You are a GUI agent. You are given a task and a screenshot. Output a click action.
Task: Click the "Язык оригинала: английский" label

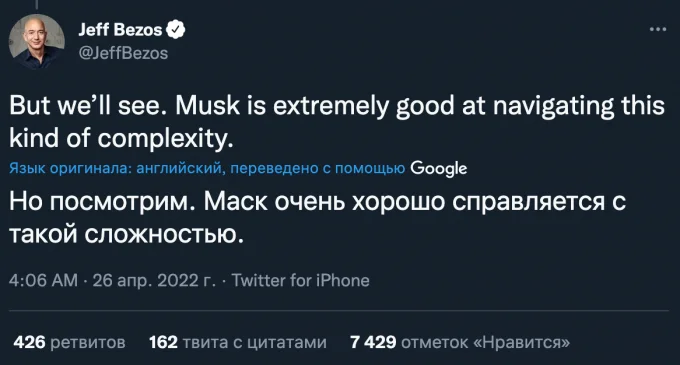point(117,168)
